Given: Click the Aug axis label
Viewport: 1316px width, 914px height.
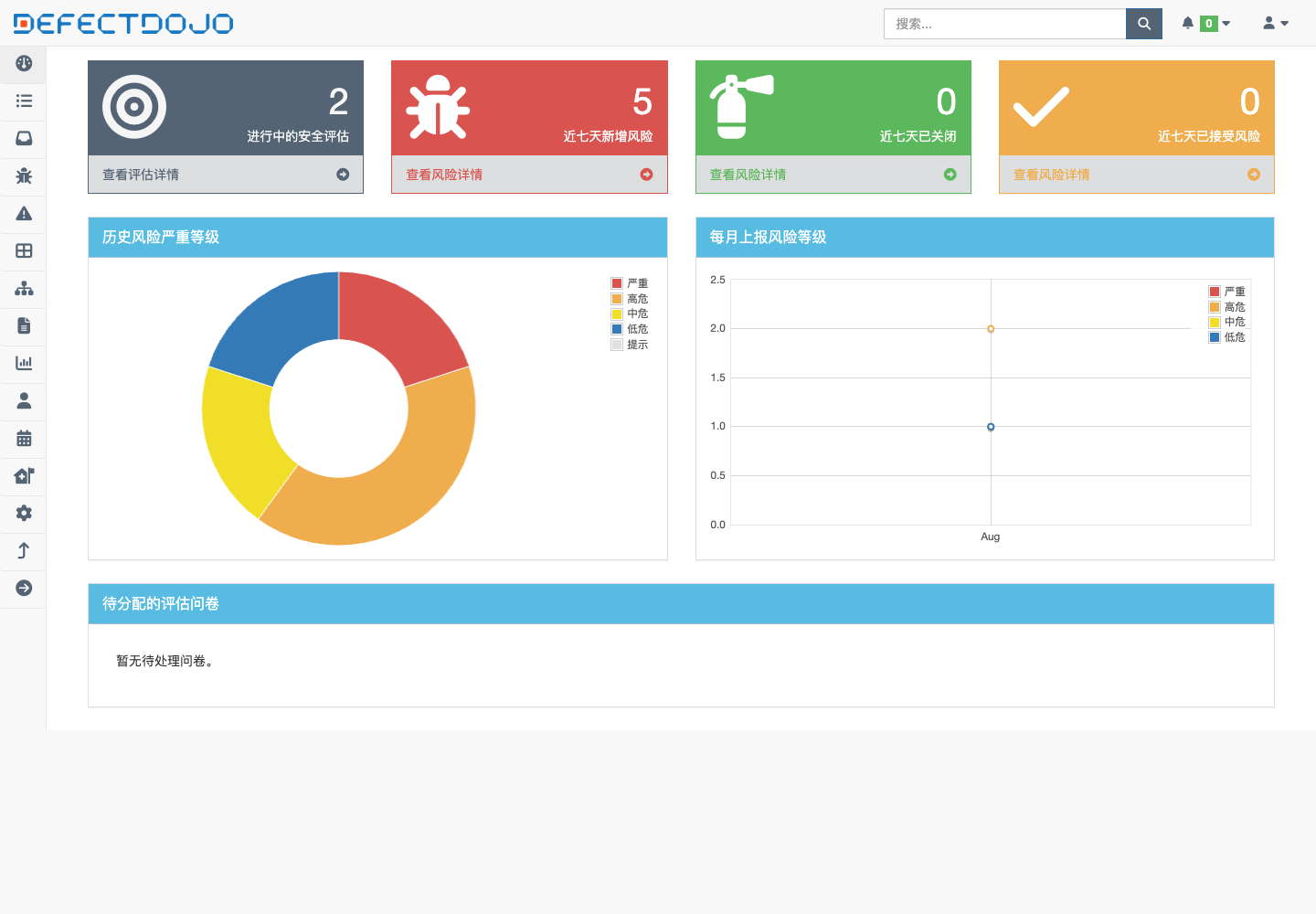Looking at the screenshot, I should [991, 537].
